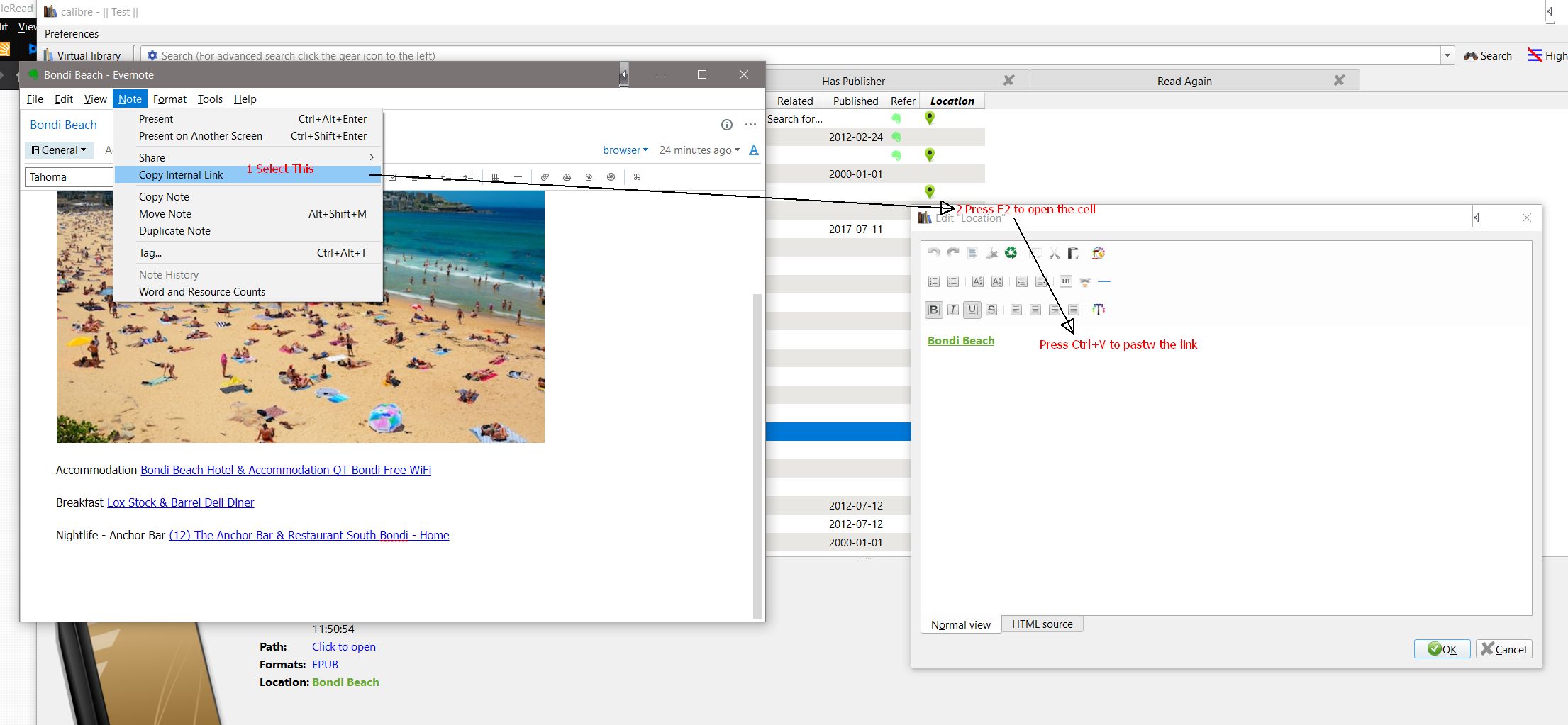Switch to HTML source tab
1568x725 pixels.
pyautogui.click(x=1042, y=624)
